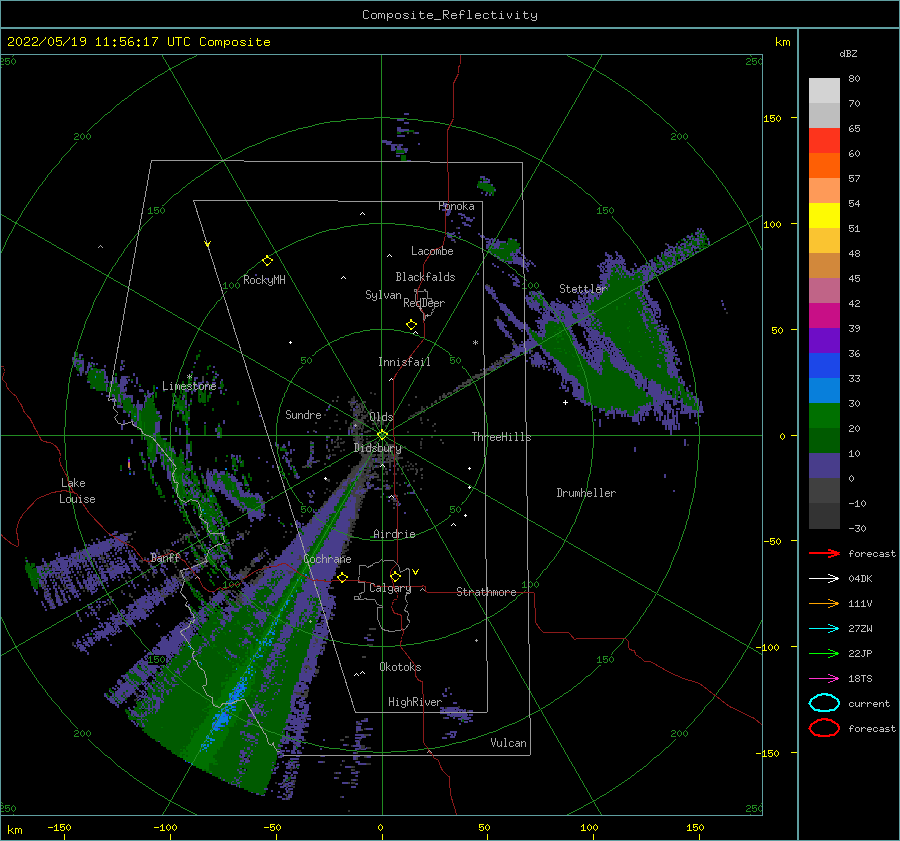This screenshot has height=841, width=900.
Task: Click the Innisfail town label
Action: tap(404, 362)
